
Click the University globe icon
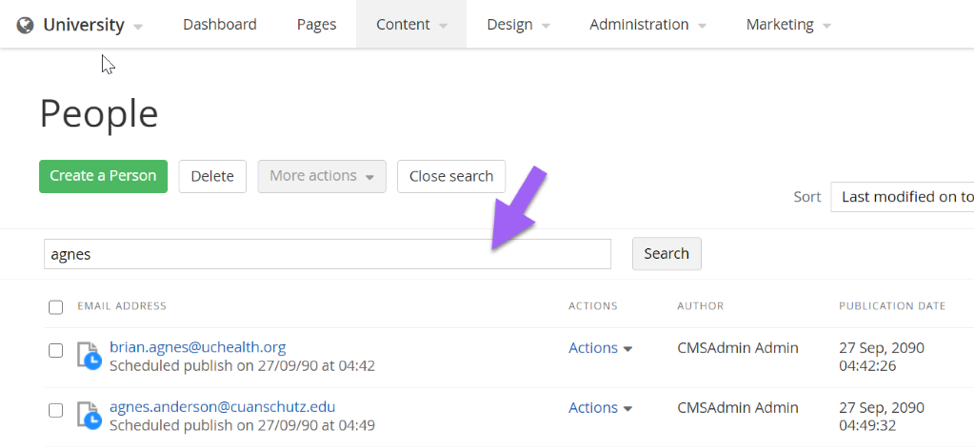pos(25,25)
